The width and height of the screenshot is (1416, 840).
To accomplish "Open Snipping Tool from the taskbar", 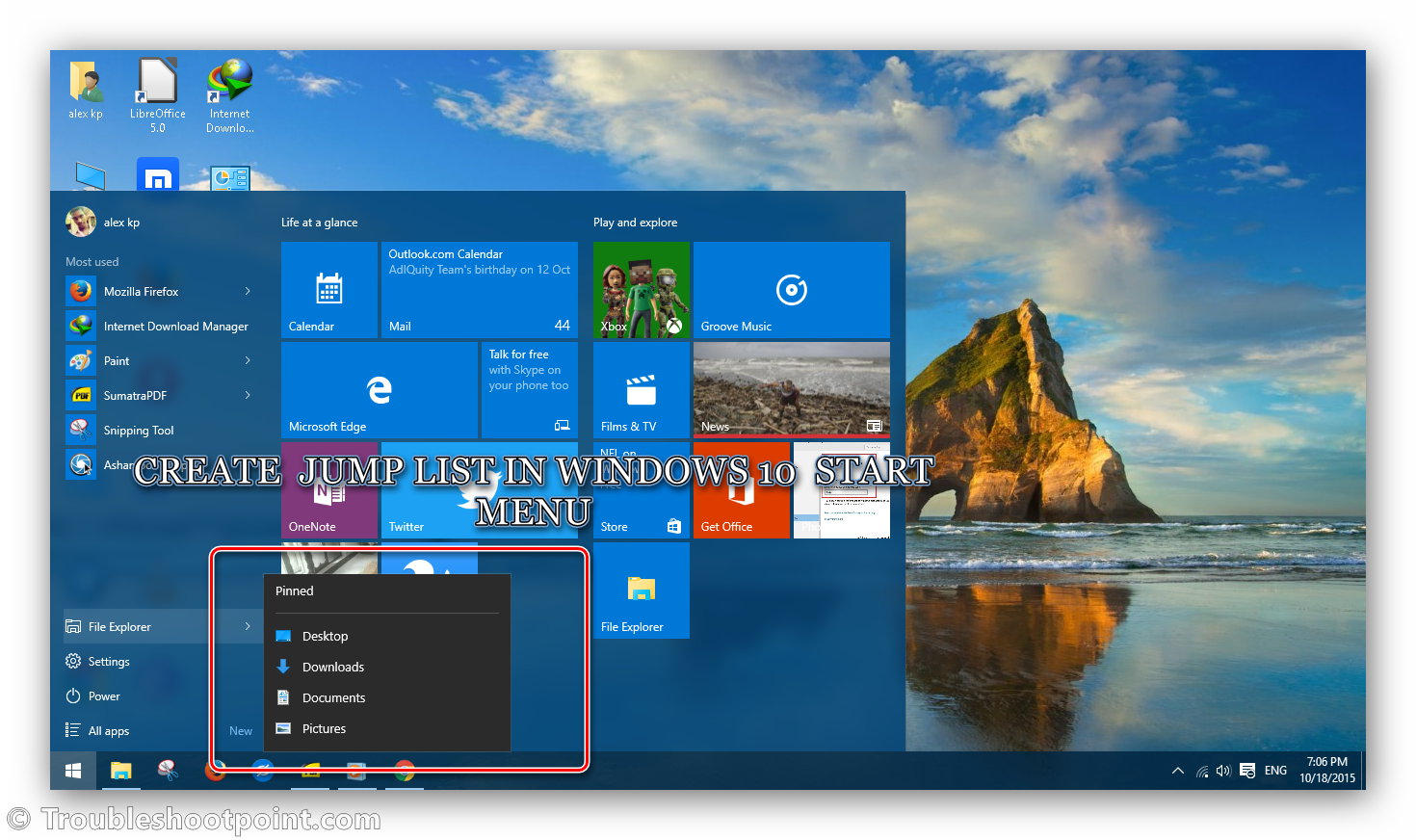I will pos(168,771).
